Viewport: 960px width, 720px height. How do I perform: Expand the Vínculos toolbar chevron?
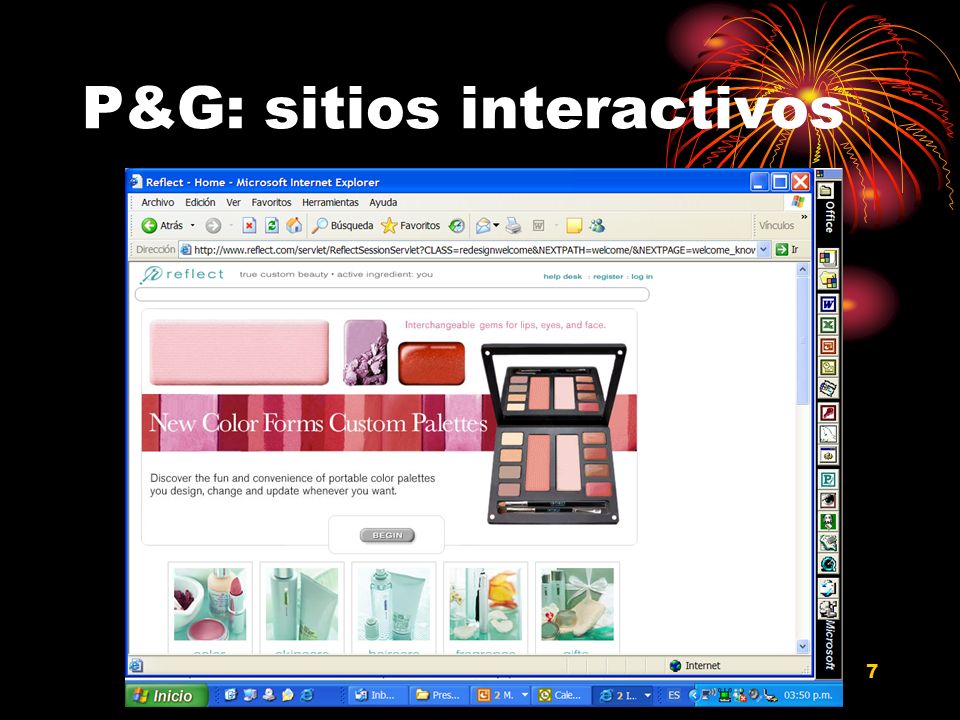tap(804, 217)
